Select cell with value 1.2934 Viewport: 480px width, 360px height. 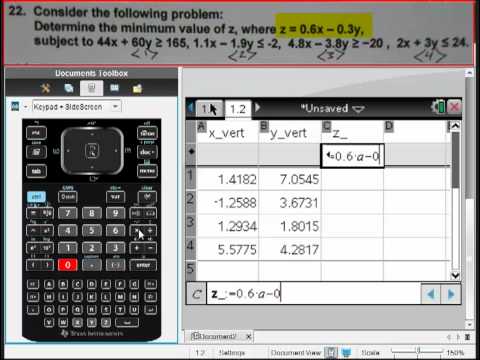click(x=228, y=226)
